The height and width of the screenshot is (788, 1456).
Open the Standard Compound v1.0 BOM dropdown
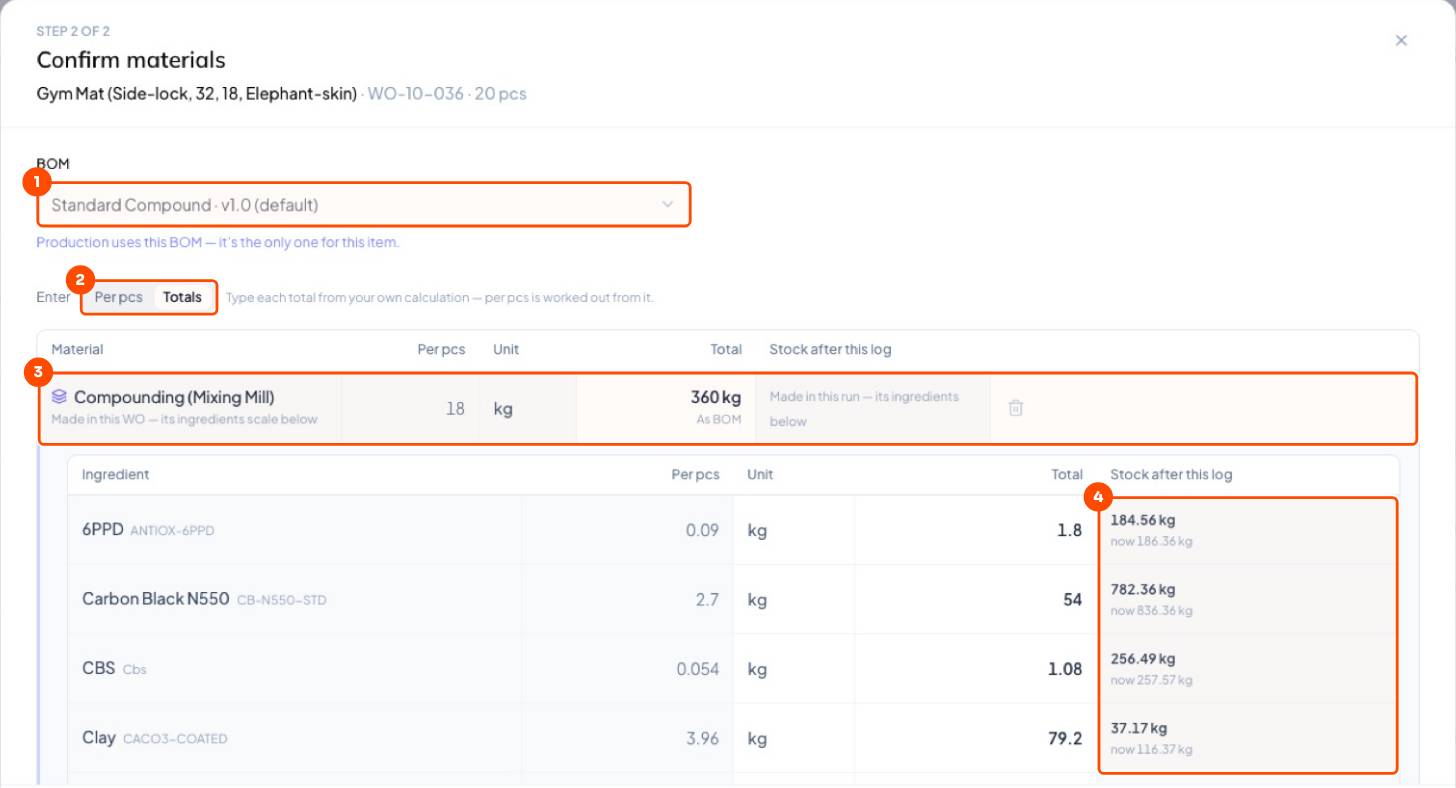coord(364,205)
